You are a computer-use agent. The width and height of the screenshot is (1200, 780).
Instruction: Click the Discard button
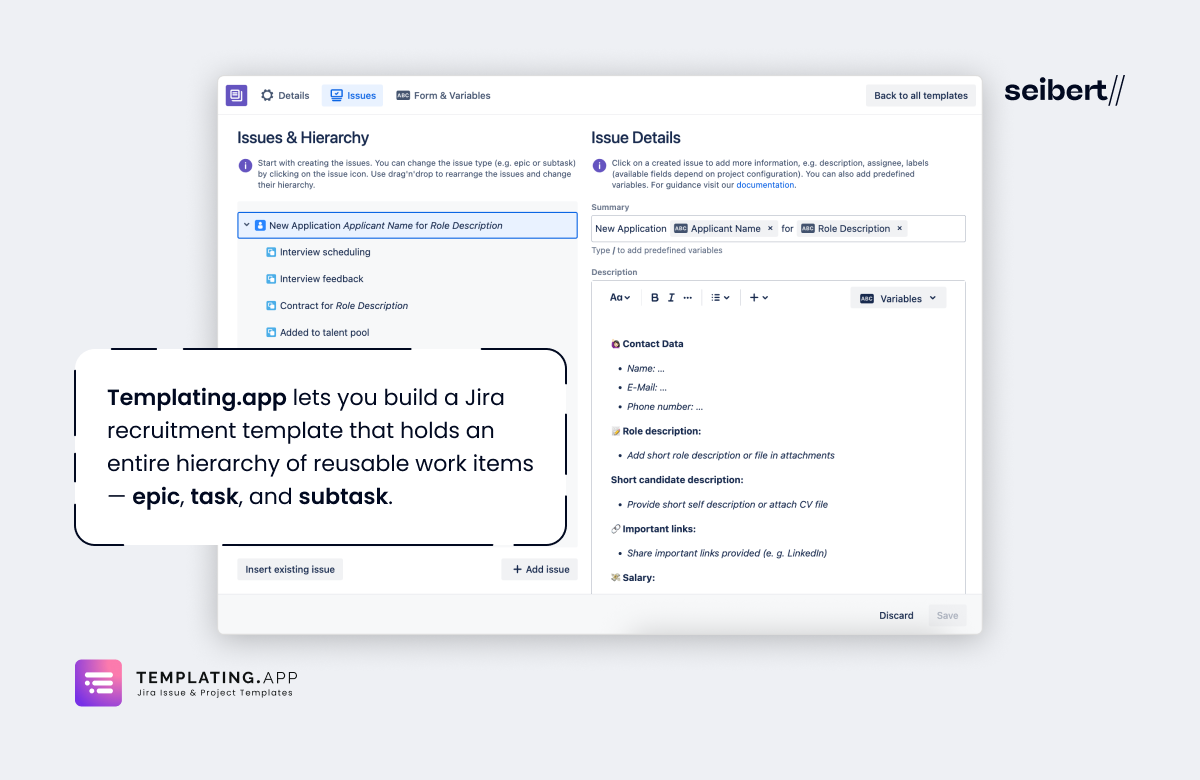click(896, 615)
